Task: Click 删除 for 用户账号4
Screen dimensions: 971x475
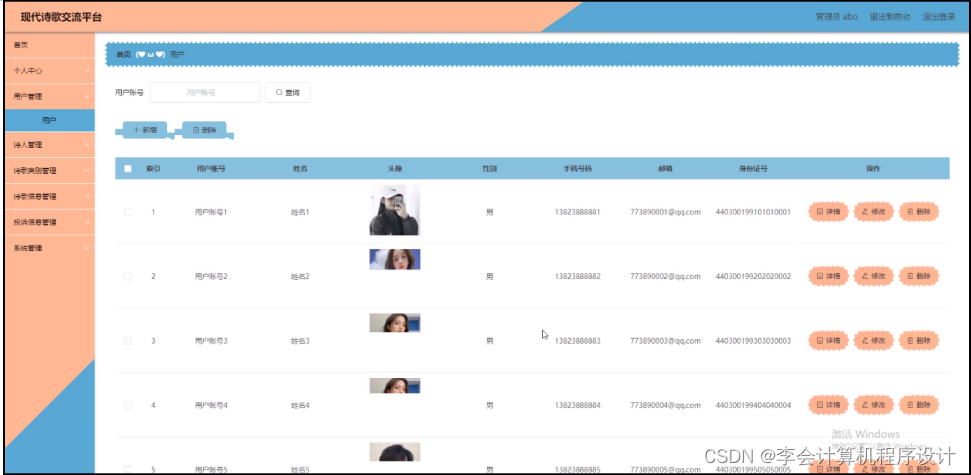Action: [x=919, y=405]
